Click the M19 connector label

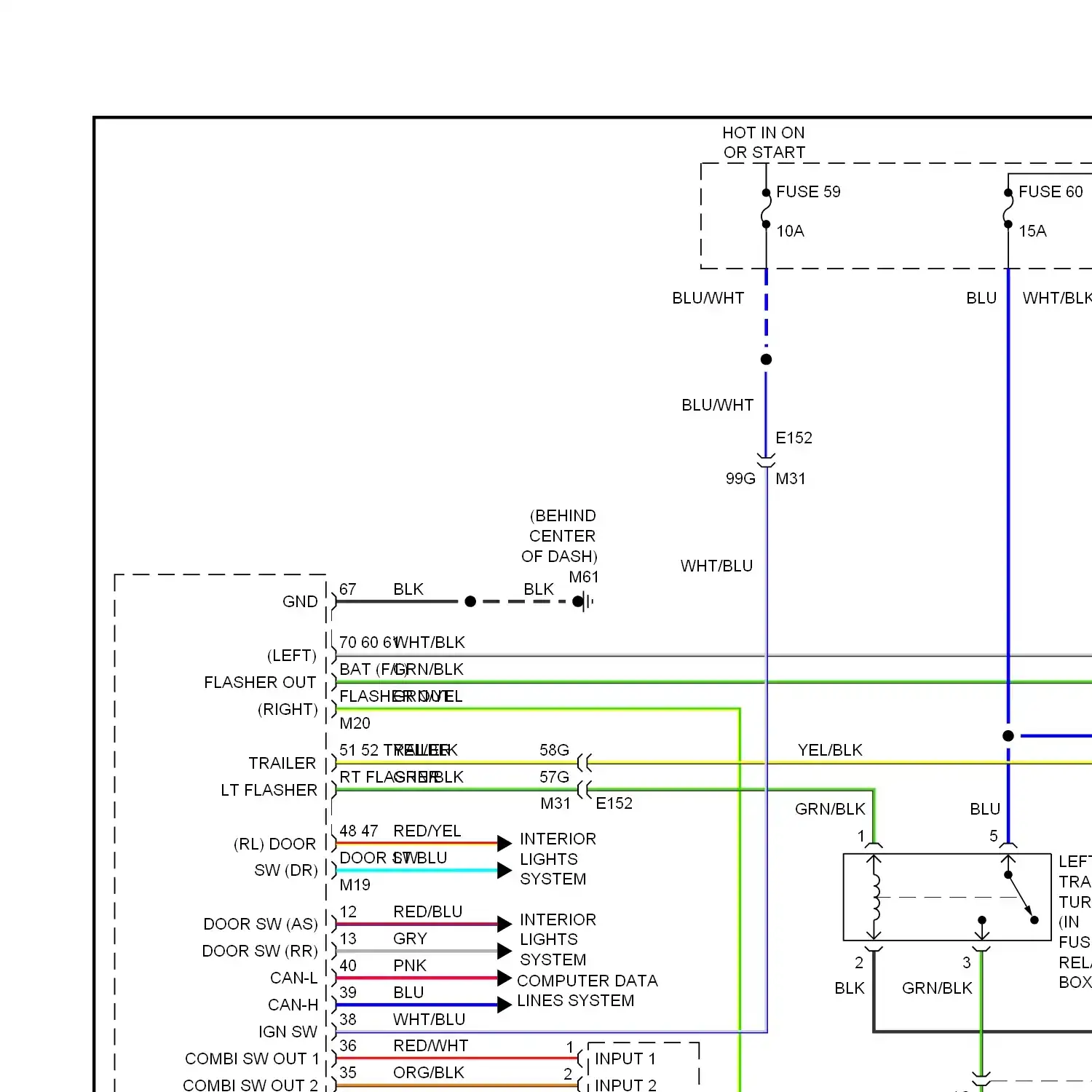[355, 885]
